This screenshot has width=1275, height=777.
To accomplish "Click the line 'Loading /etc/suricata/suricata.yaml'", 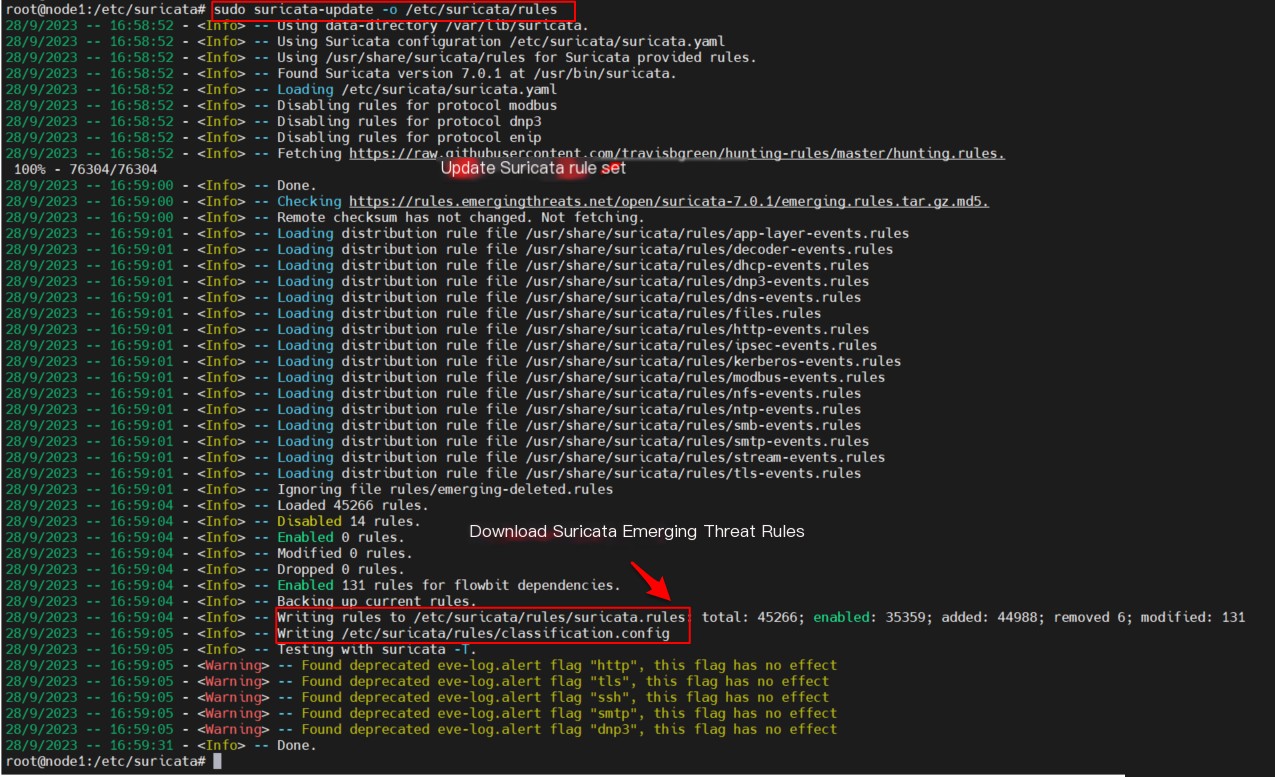I will click(417, 89).
